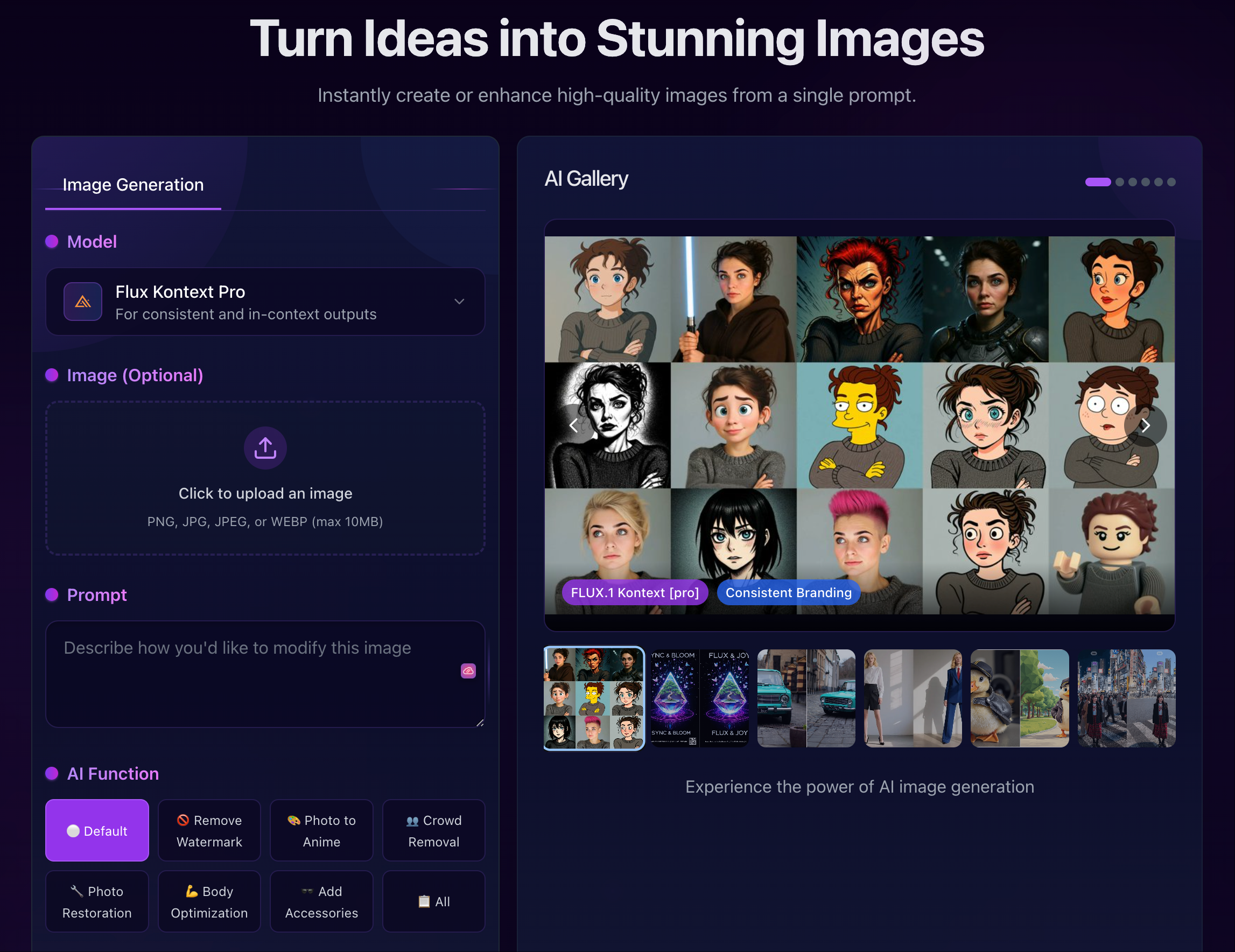This screenshot has height=952, width=1235.
Task: Select the Crowd Removal function
Action: click(x=434, y=830)
